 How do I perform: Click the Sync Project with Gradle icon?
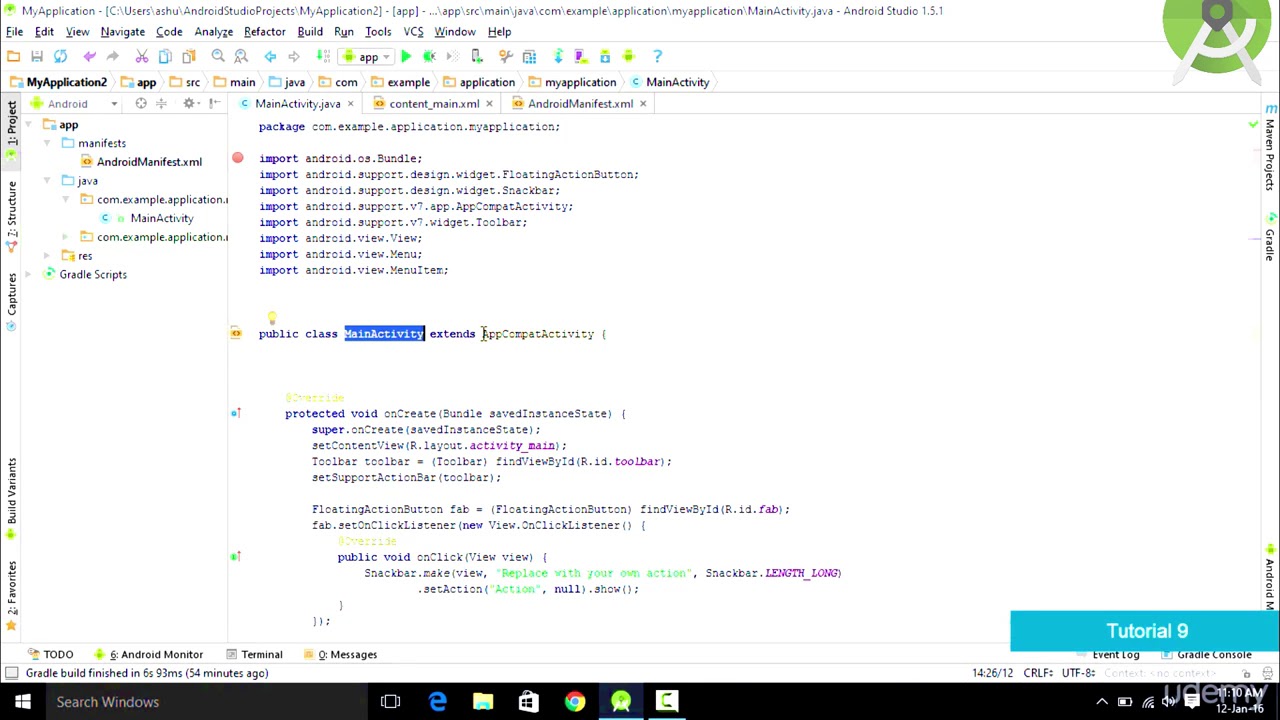(x=558, y=57)
